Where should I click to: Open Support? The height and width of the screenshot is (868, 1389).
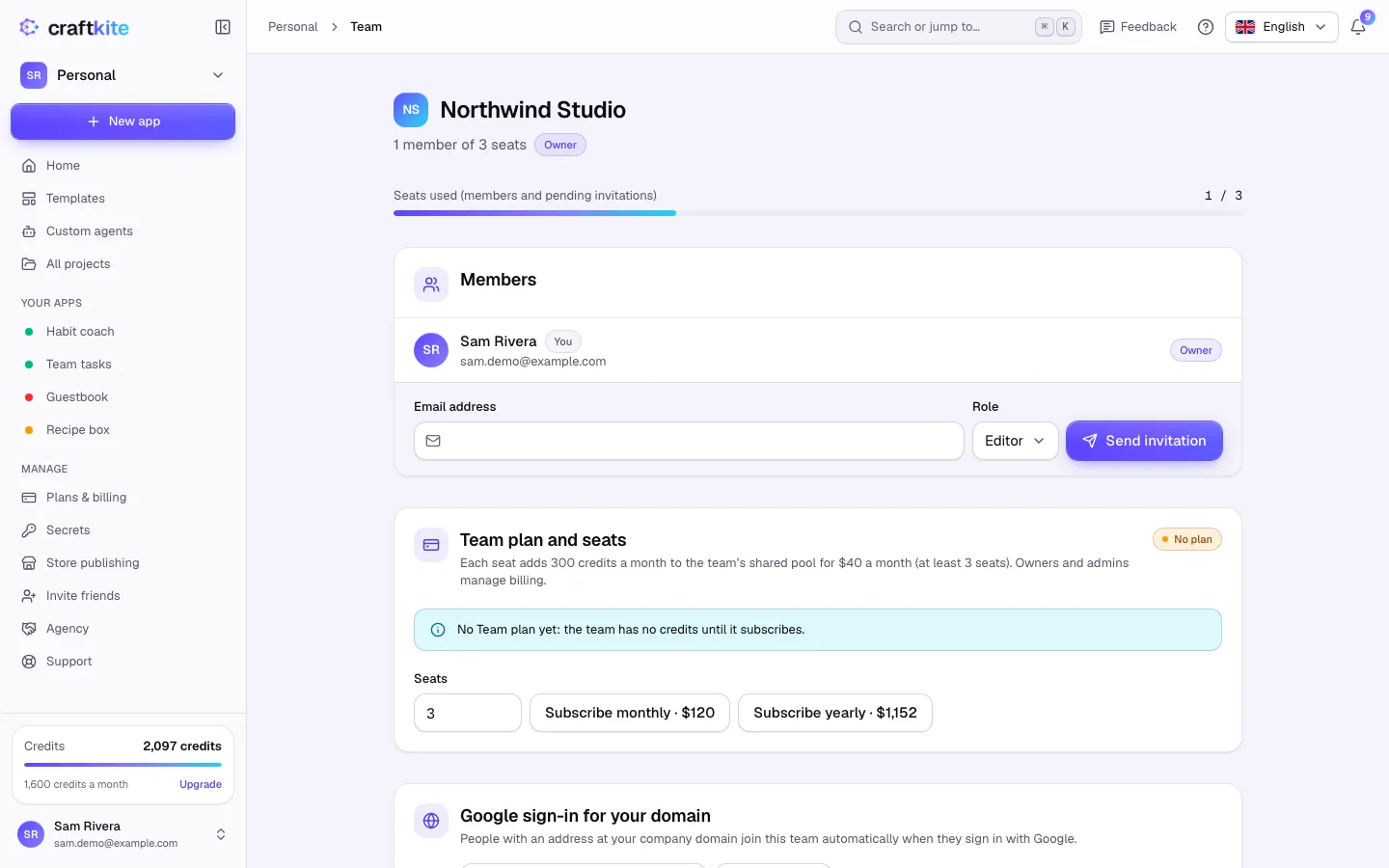tap(123, 662)
